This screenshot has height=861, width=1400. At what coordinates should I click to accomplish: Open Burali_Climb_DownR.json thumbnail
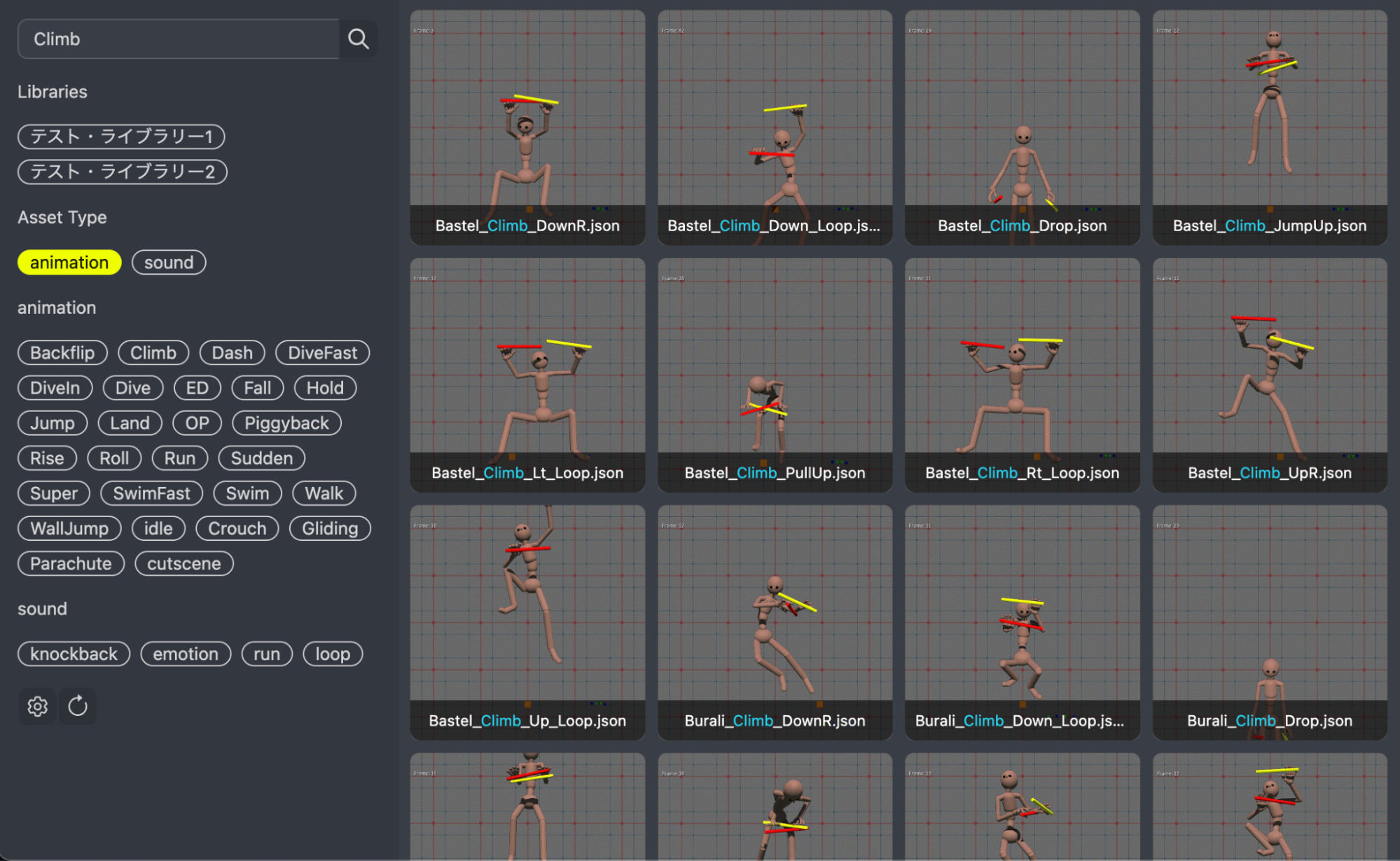775,622
